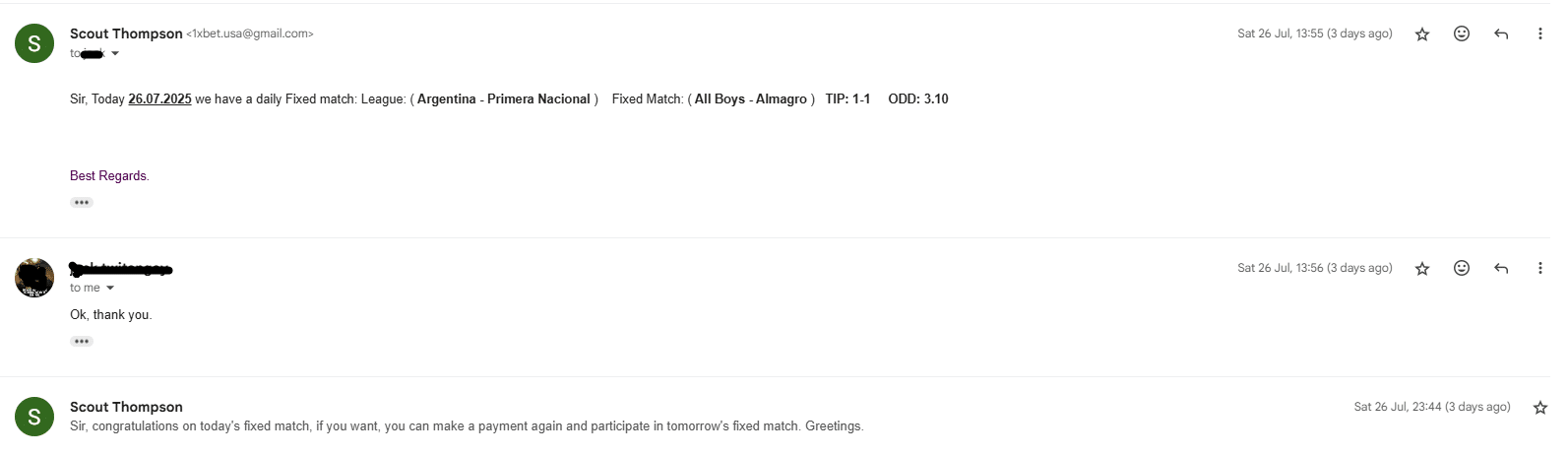
Task: Click the dark profile picture of second sender
Action: (x=34, y=278)
